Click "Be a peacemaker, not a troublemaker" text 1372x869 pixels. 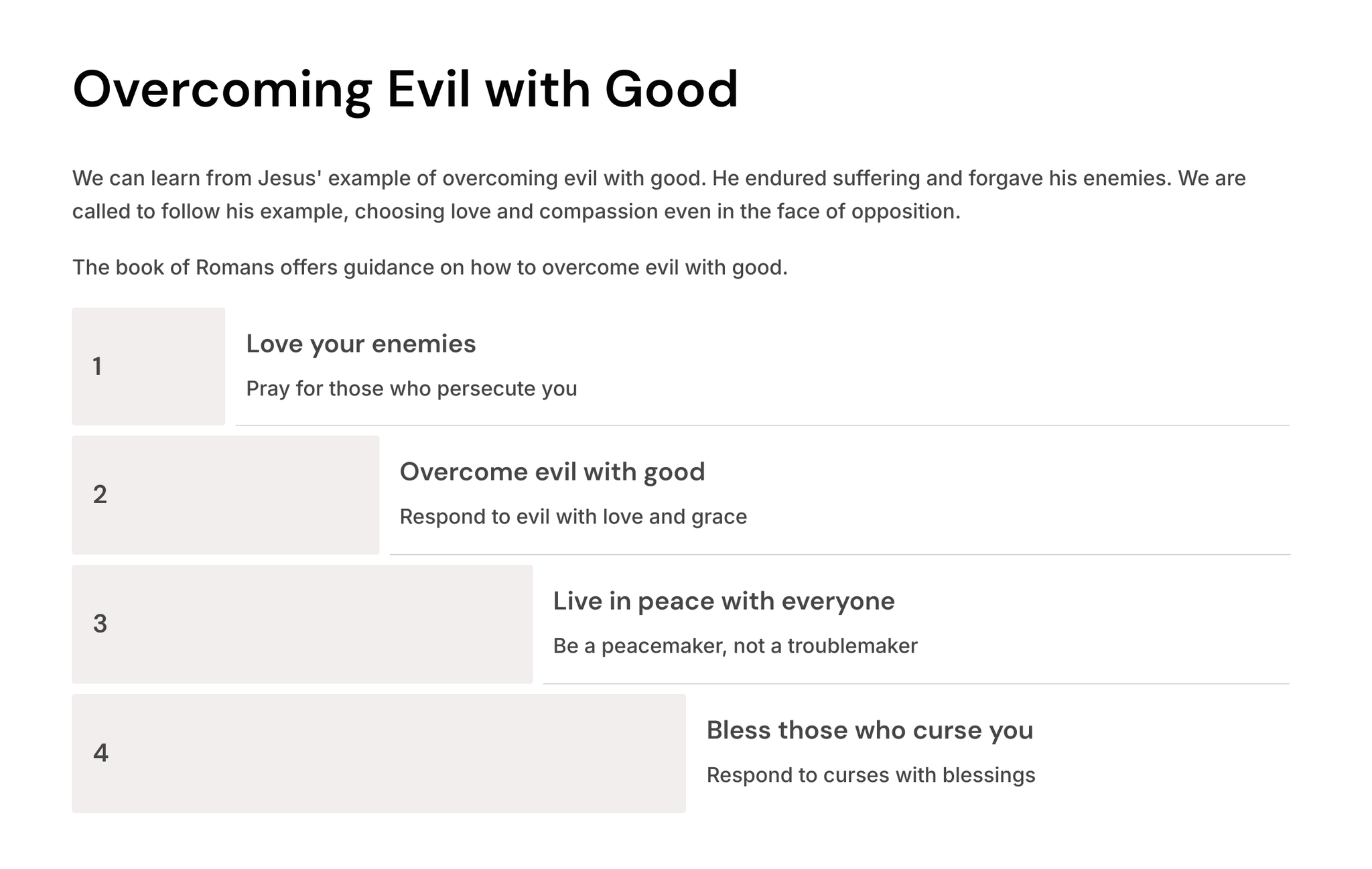pos(735,646)
